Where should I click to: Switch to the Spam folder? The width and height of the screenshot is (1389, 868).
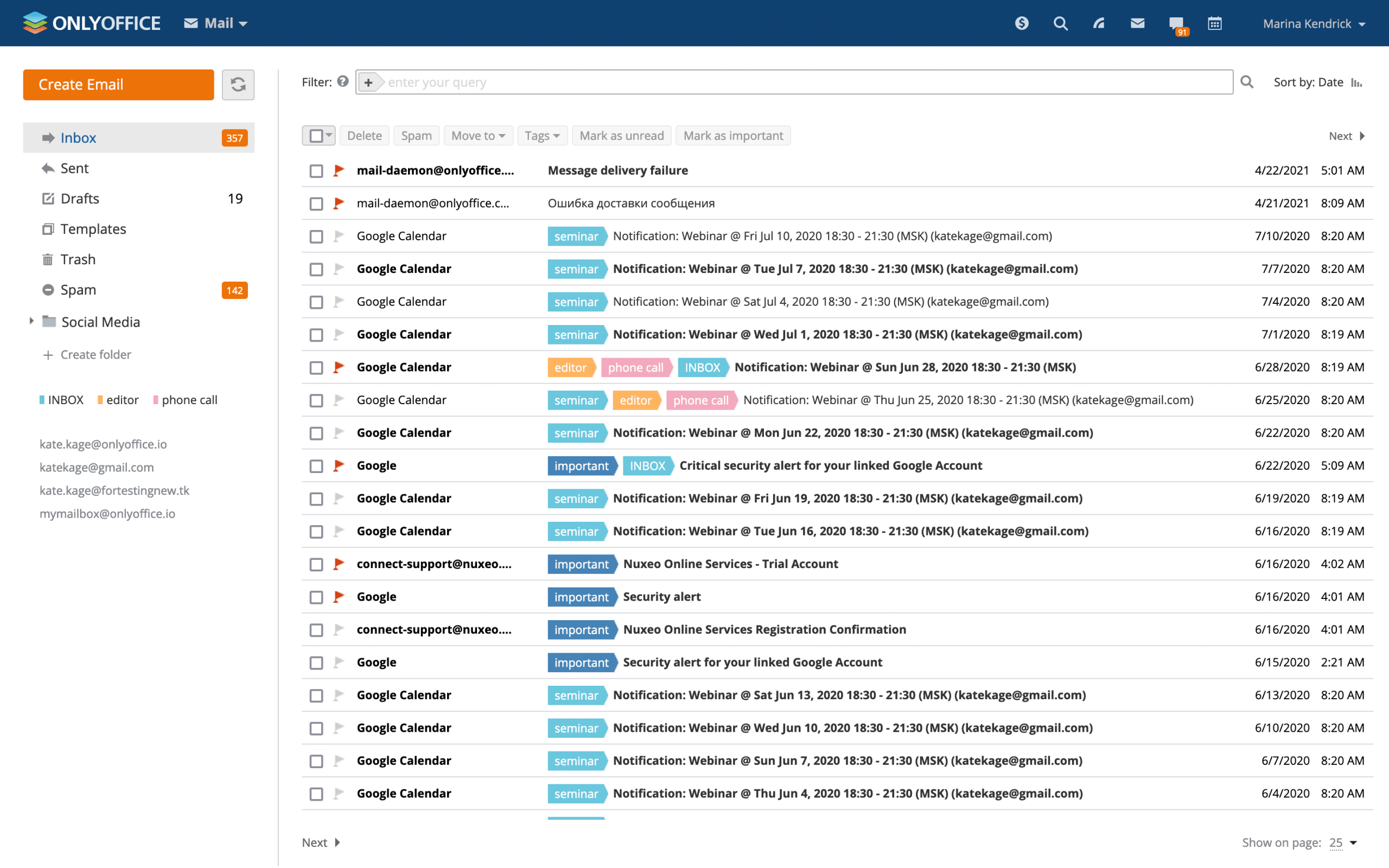[x=78, y=289]
